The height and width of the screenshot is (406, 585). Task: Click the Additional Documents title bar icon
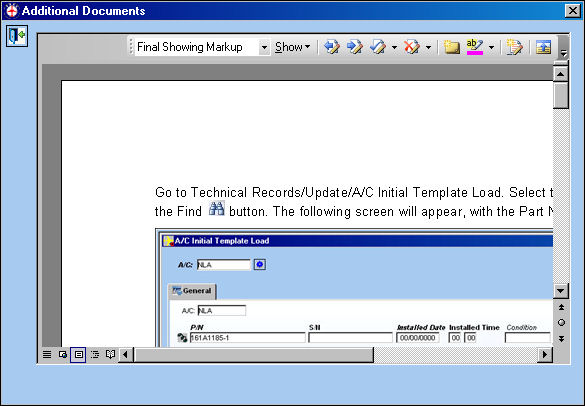[12, 10]
